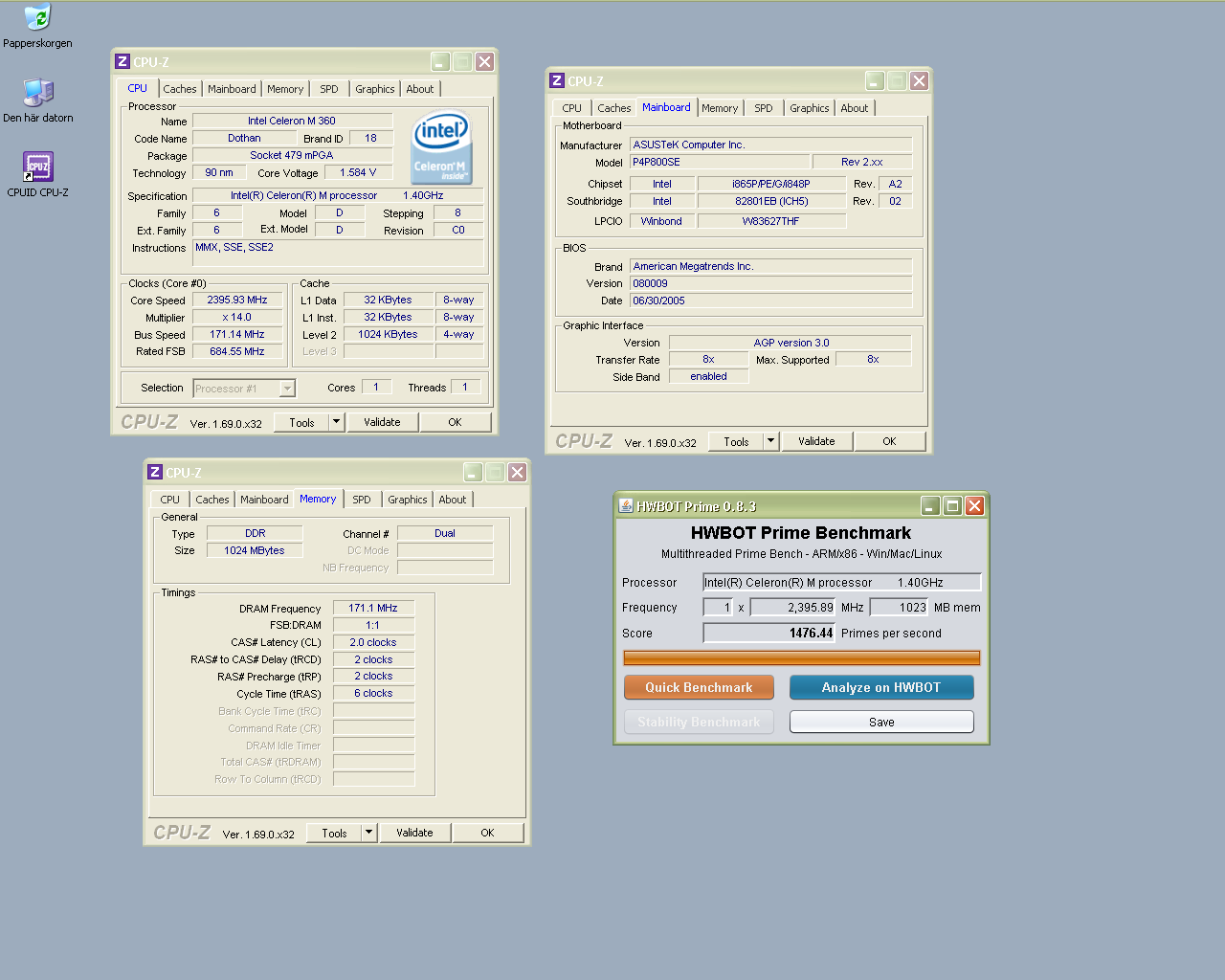Screen dimensions: 1225x980
Task: Close the HWBOT Prime window
Action: pyautogui.click(x=974, y=505)
